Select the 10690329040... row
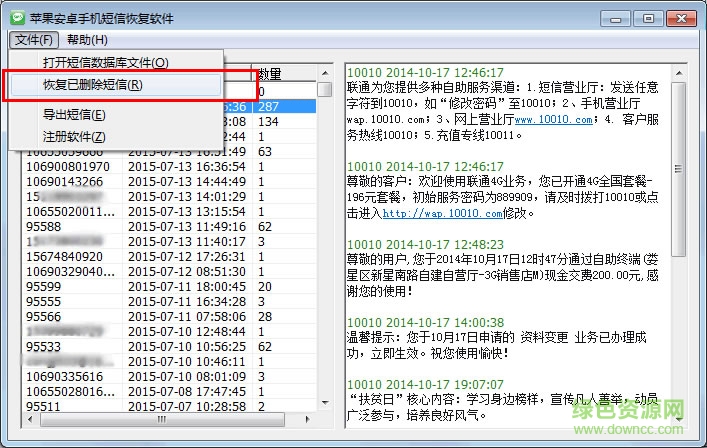The height and width of the screenshot is (448, 707). coord(169,272)
